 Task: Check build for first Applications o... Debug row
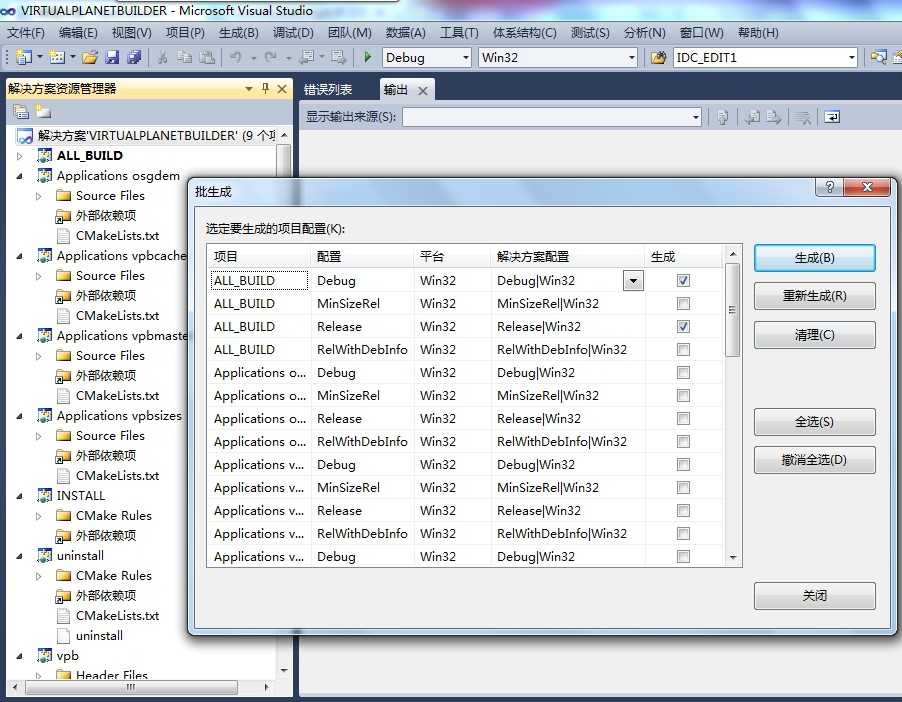683,373
